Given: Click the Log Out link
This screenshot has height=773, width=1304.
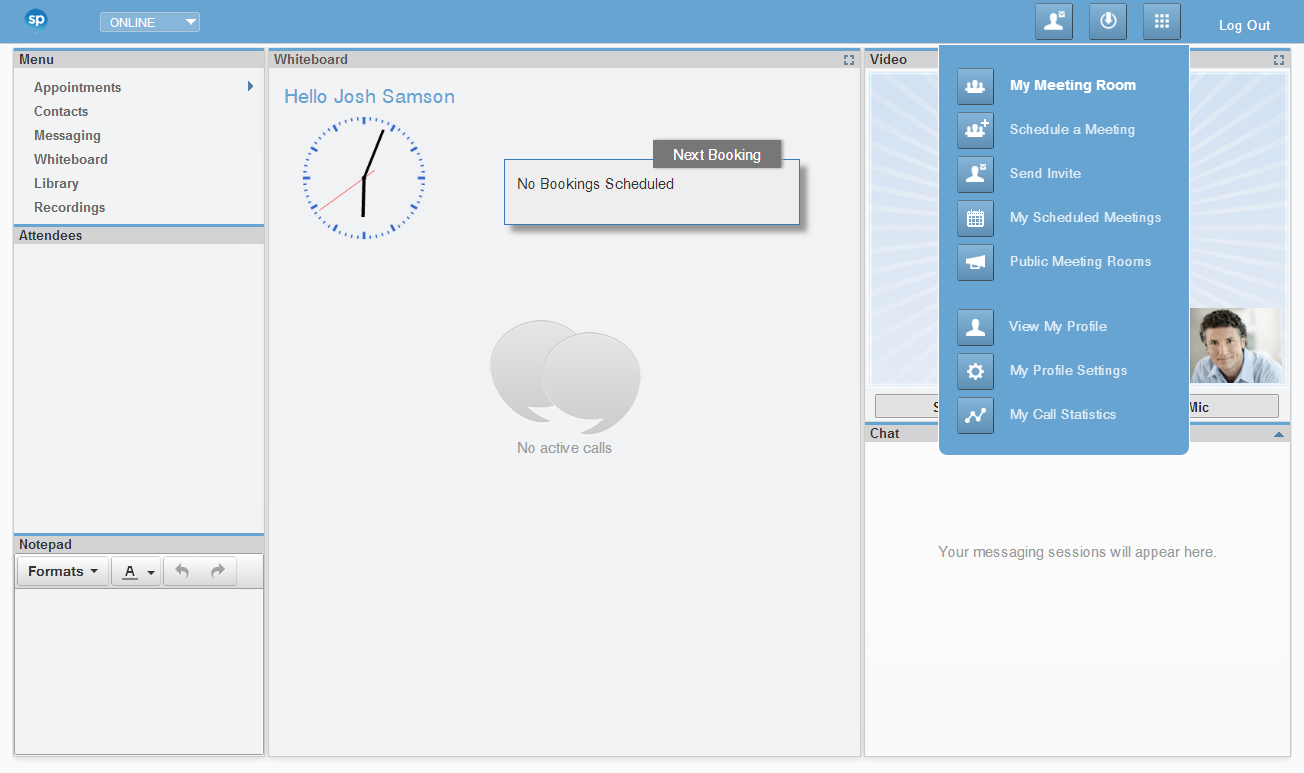Looking at the screenshot, I should pyautogui.click(x=1244, y=25).
